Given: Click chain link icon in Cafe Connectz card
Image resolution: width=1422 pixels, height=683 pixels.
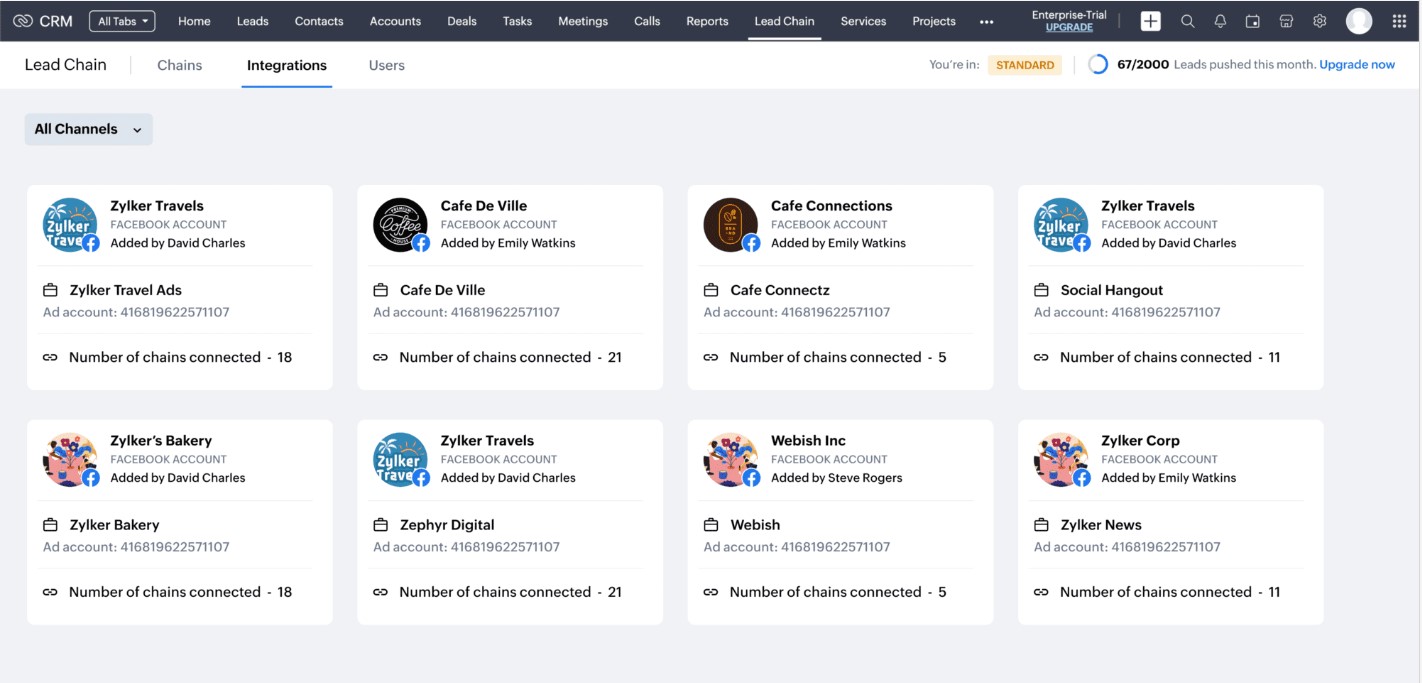Looking at the screenshot, I should click(x=711, y=357).
